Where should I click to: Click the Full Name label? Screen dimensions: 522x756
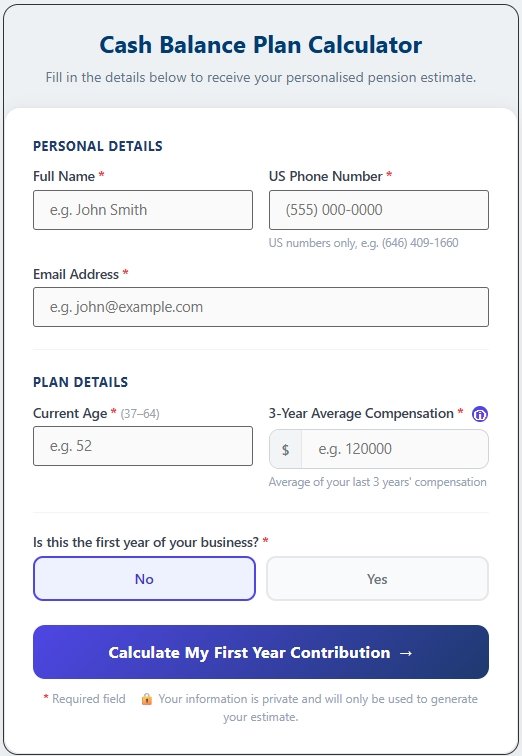point(64,176)
